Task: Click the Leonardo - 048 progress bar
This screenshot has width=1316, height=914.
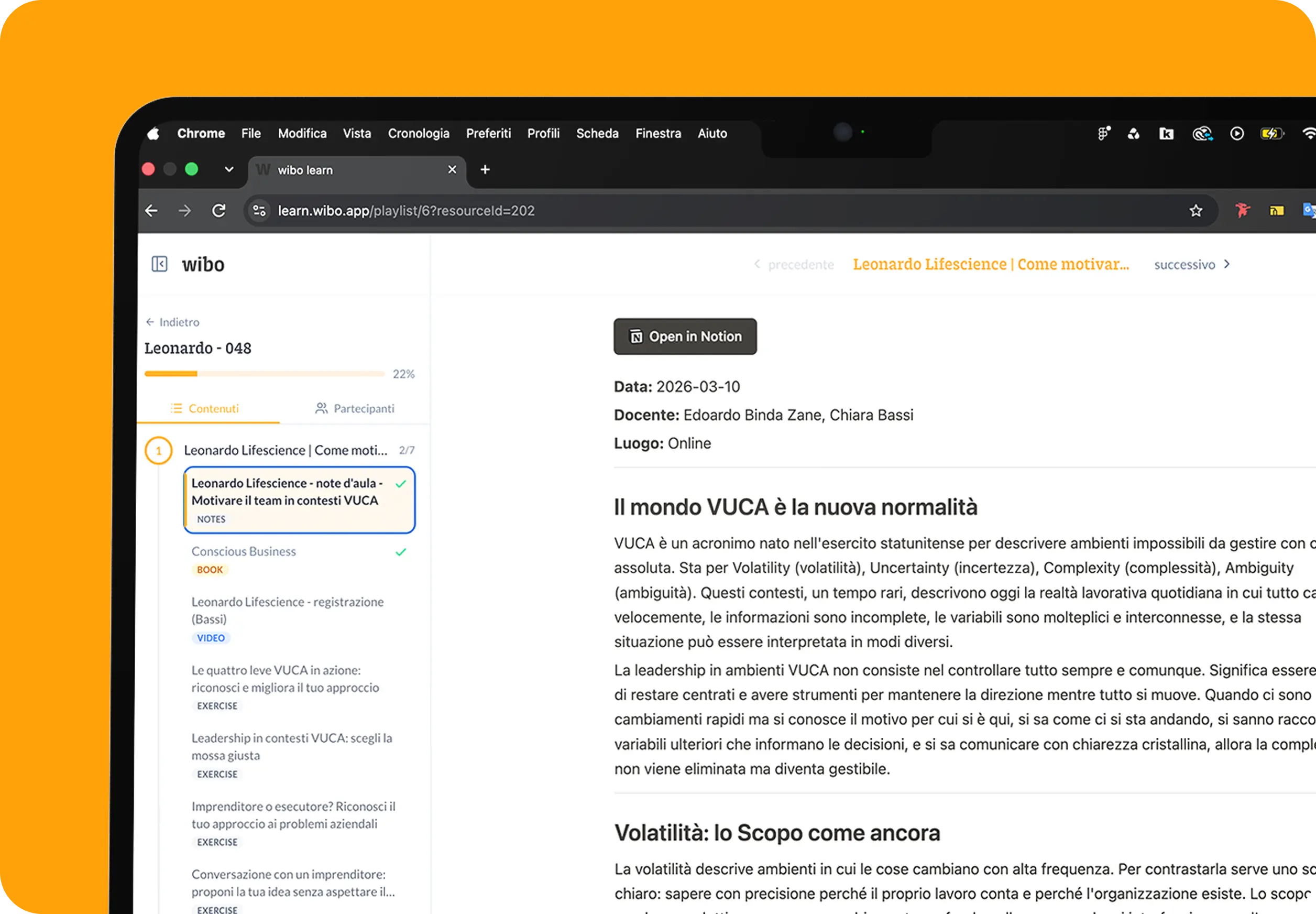Action: (x=264, y=373)
